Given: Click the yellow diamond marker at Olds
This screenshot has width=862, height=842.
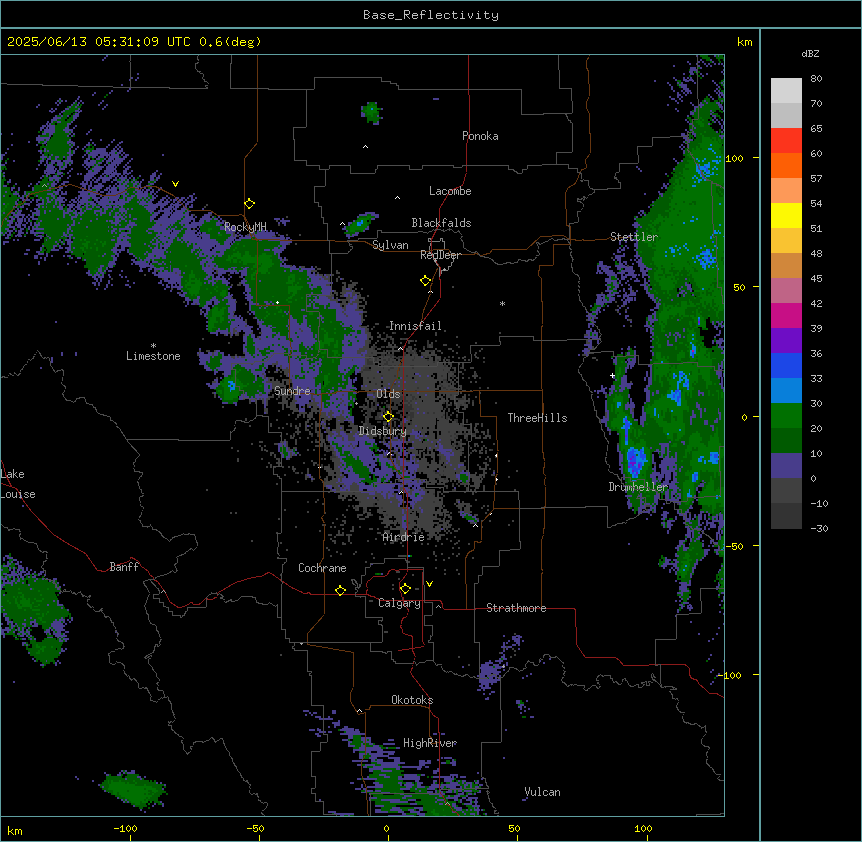Looking at the screenshot, I should tap(388, 416).
